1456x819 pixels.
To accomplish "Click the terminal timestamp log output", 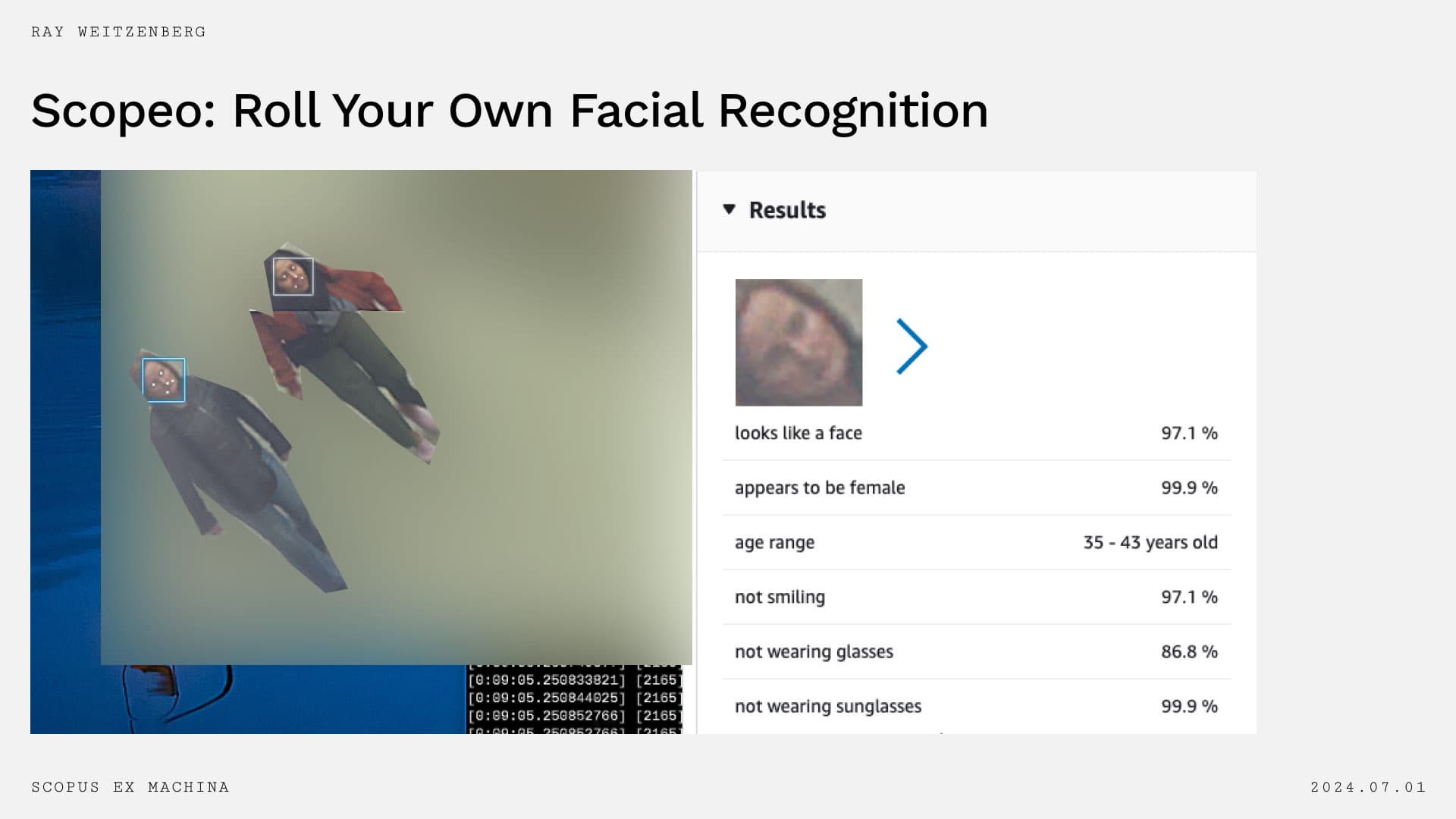I will point(574,699).
